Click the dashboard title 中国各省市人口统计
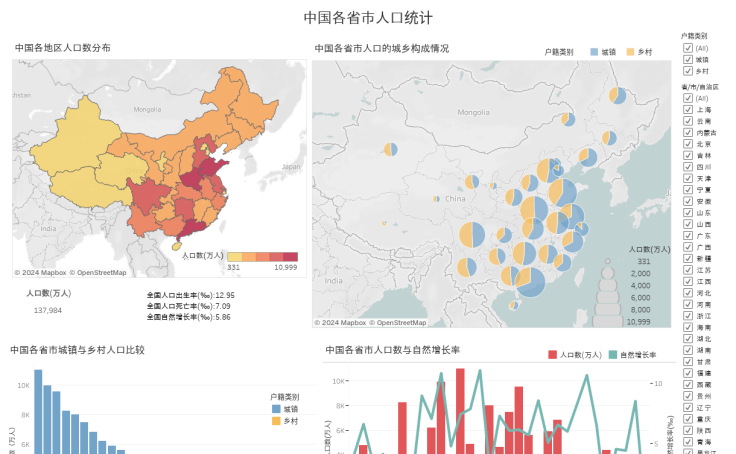Image resolution: width=736 pixels, height=454 pixels. tap(368, 18)
